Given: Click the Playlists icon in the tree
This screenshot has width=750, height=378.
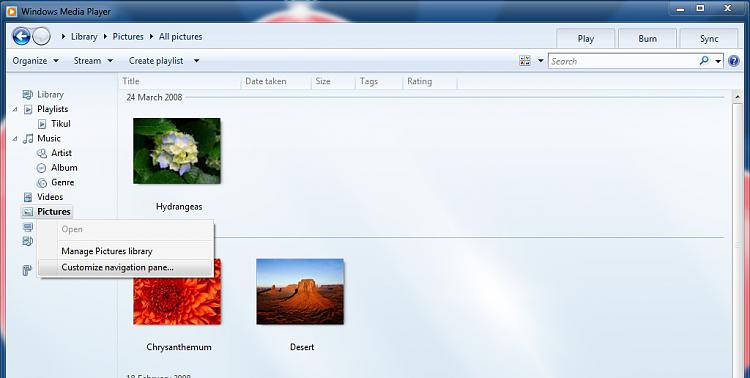Looking at the screenshot, I should (28, 110).
